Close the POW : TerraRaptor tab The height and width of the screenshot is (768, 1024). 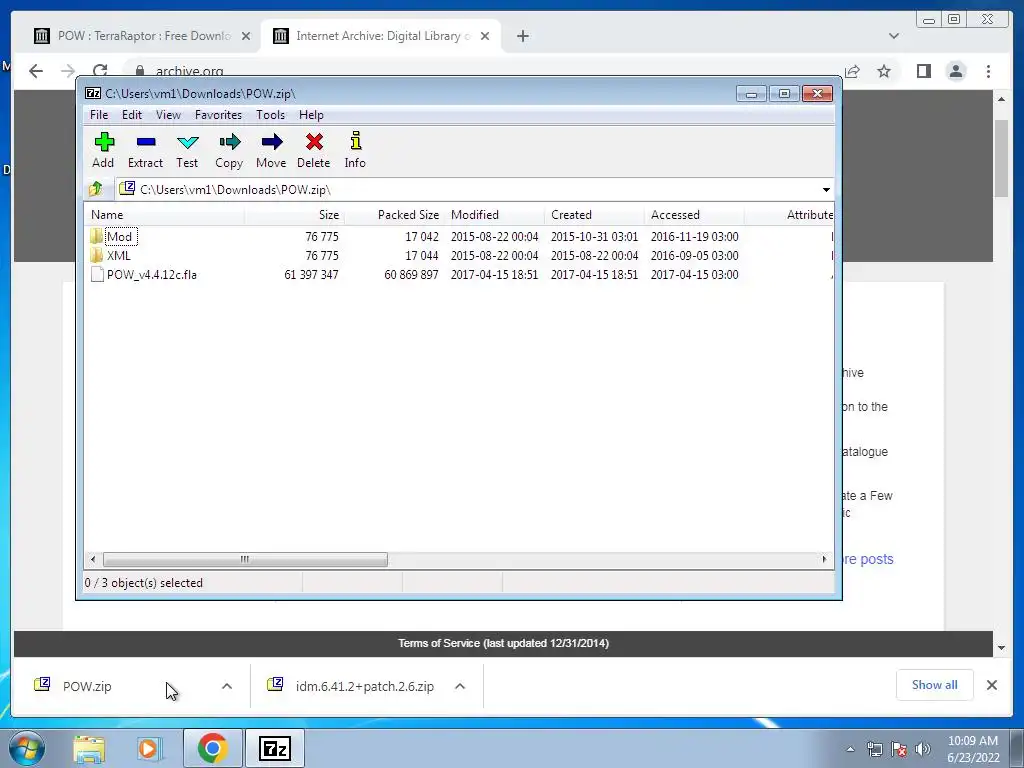246,36
